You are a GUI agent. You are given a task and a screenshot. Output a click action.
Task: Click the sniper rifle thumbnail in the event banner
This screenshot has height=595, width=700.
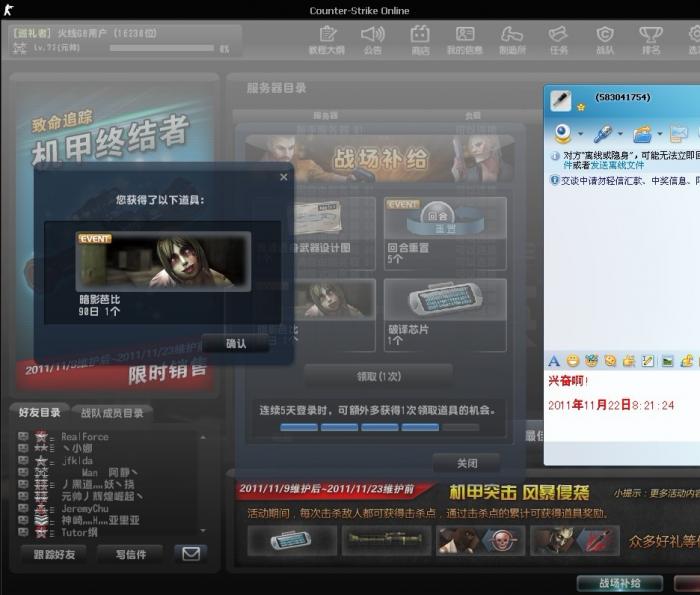386,541
